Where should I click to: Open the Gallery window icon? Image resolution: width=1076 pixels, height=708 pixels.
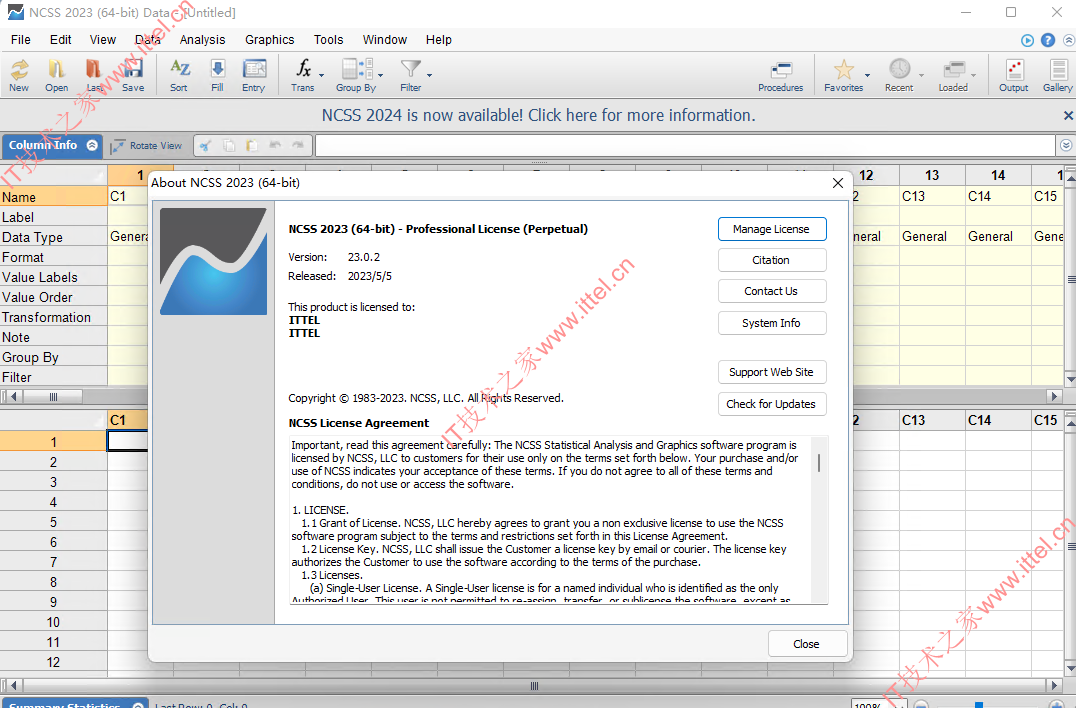pyautogui.click(x=1057, y=74)
